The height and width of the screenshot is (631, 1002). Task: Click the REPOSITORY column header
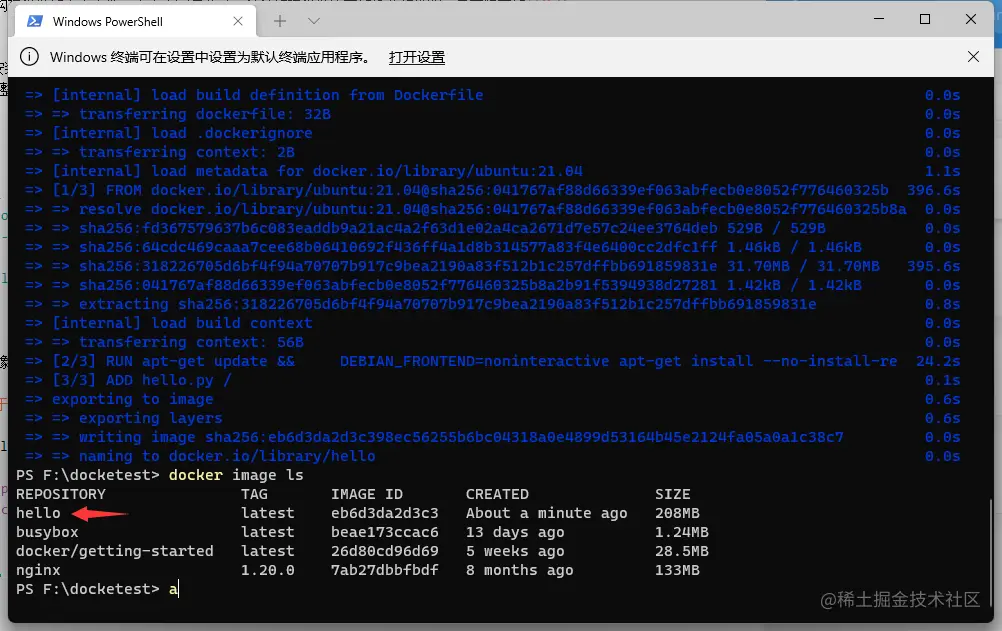[61, 494]
